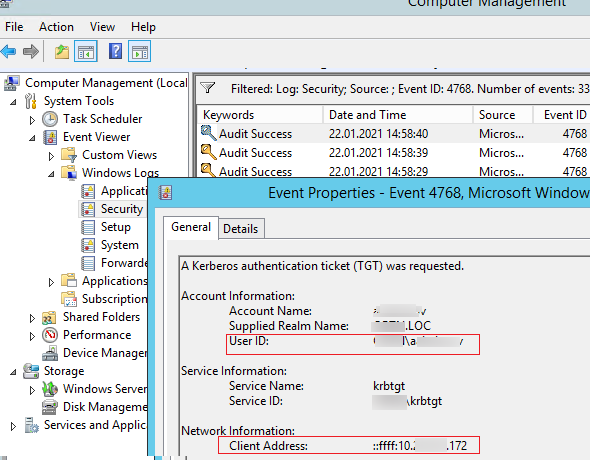This screenshot has width=590, height=460.
Task: Expand the Shared Folders node
Action: point(32,318)
